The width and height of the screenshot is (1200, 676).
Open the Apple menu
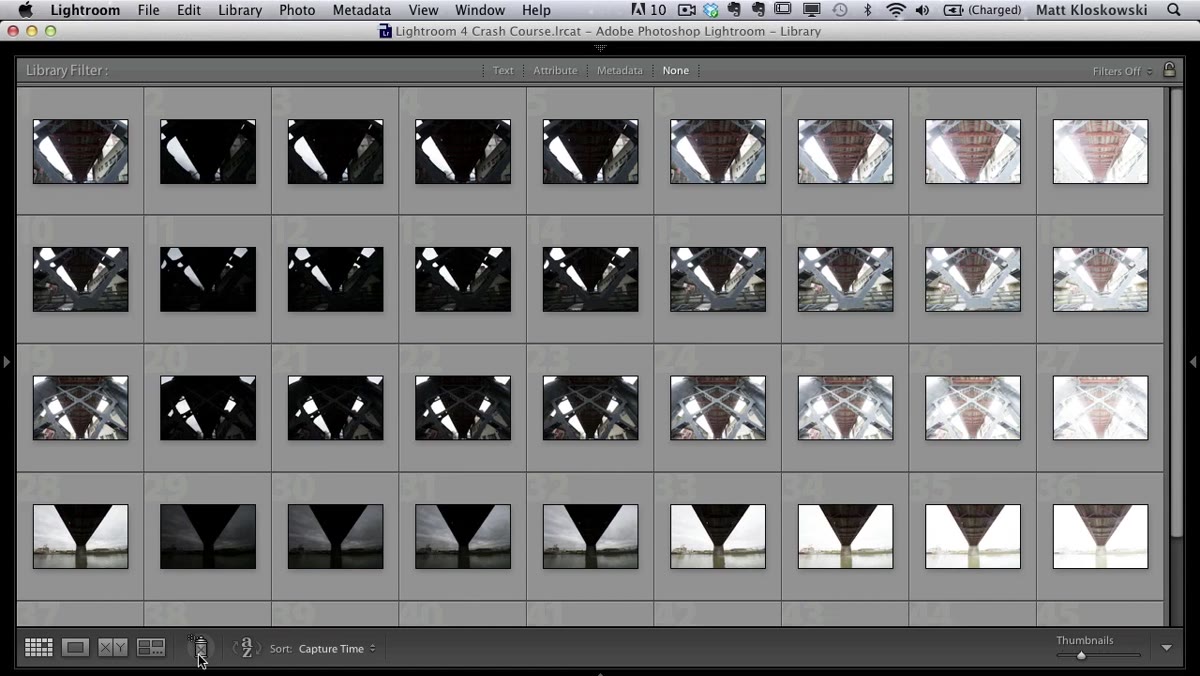[x=25, y=10]
